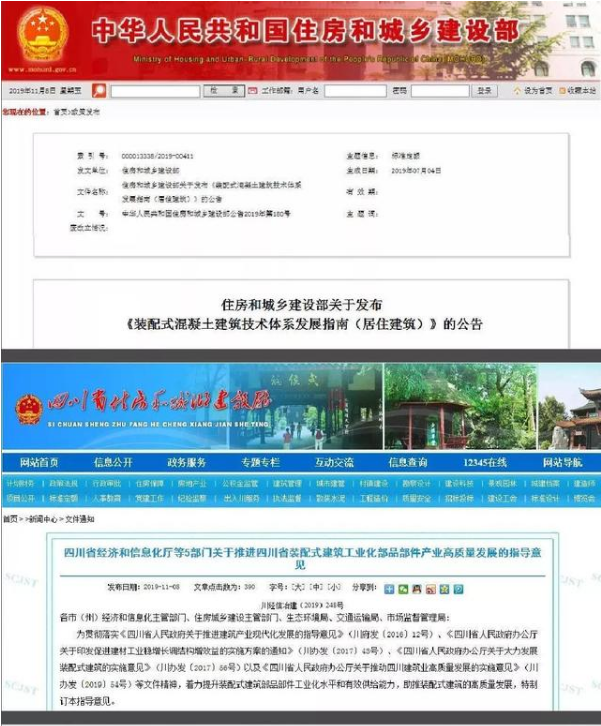Screen dimensions: 601x726
Task: Click 建筑管理 sub-navigation link
Action: (x=287, y=483)
